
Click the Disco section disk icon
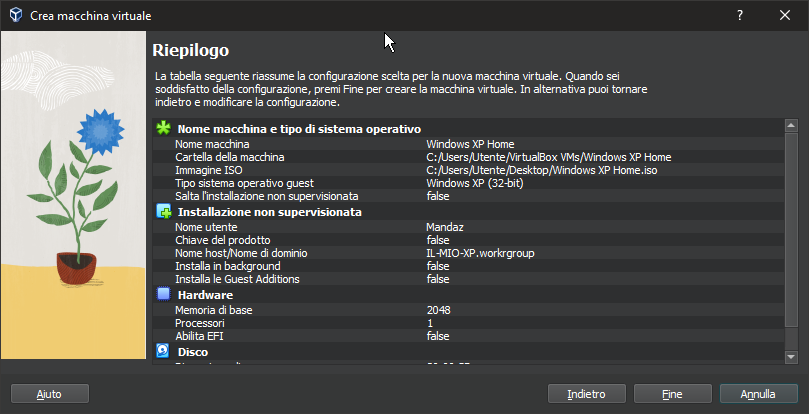click(x=163, y=351)
